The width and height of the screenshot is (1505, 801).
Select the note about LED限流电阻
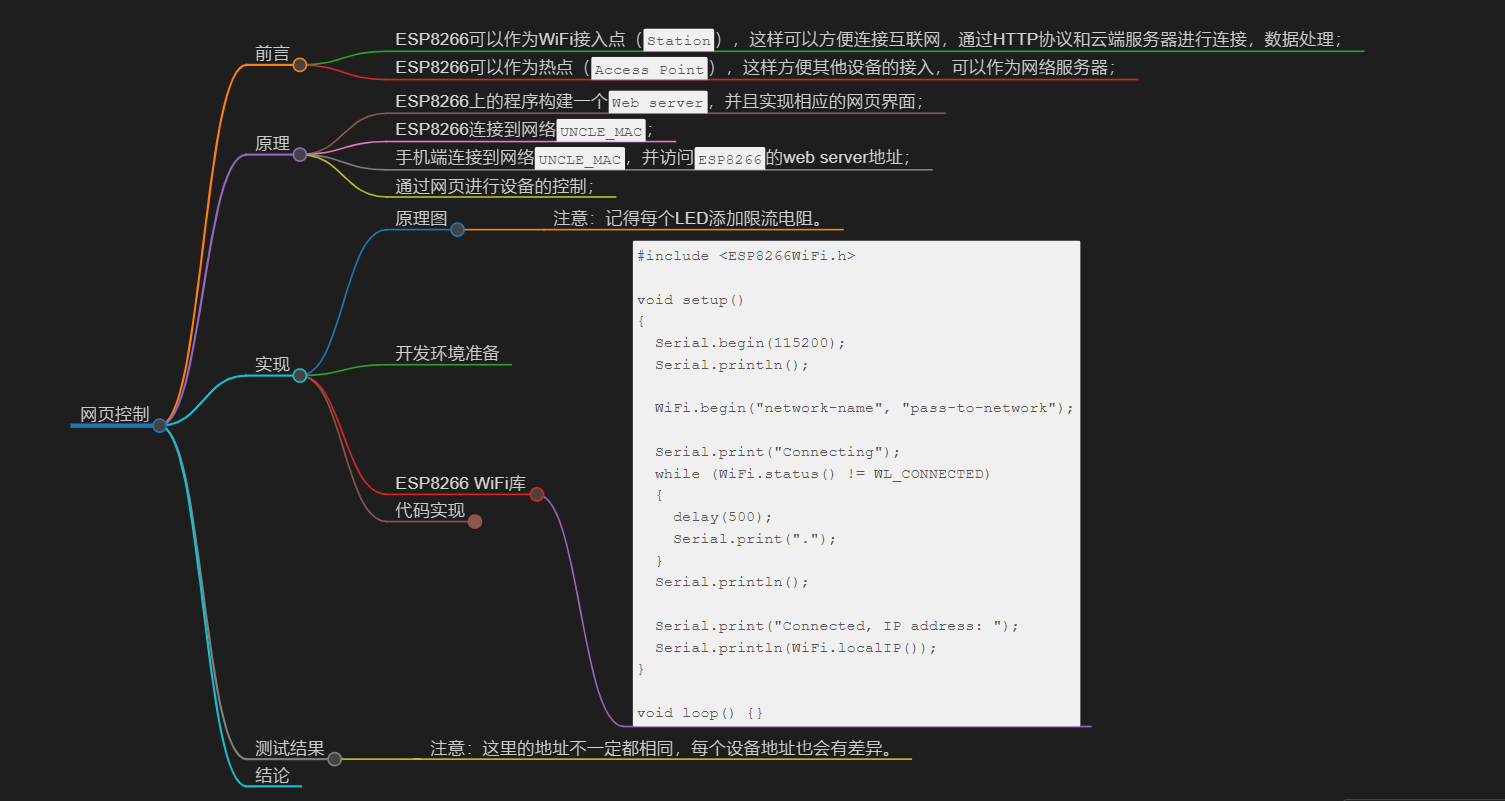(x=689, y=218)
